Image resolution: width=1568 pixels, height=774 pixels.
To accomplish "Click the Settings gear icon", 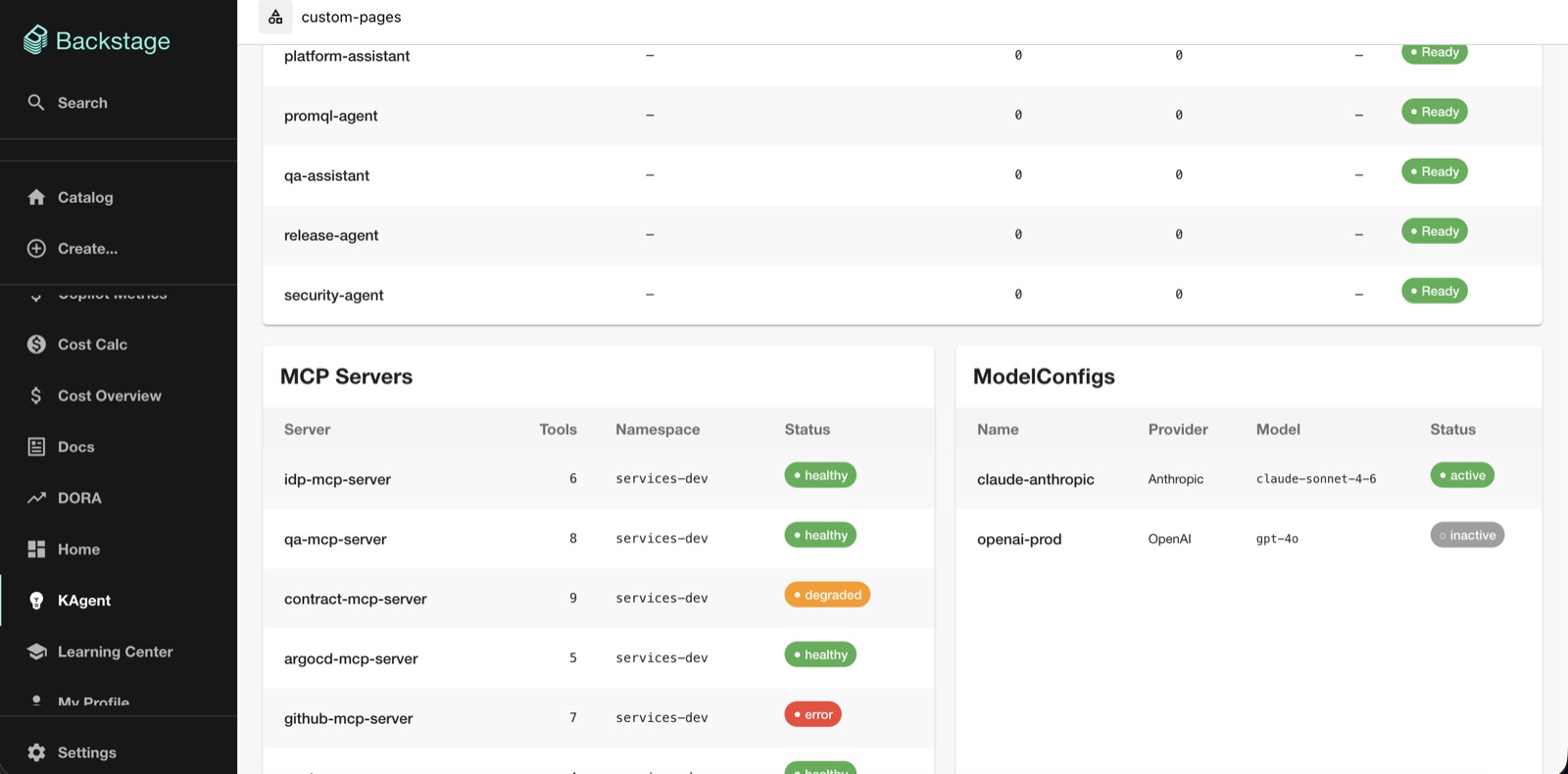I will (x=36, y=752).
